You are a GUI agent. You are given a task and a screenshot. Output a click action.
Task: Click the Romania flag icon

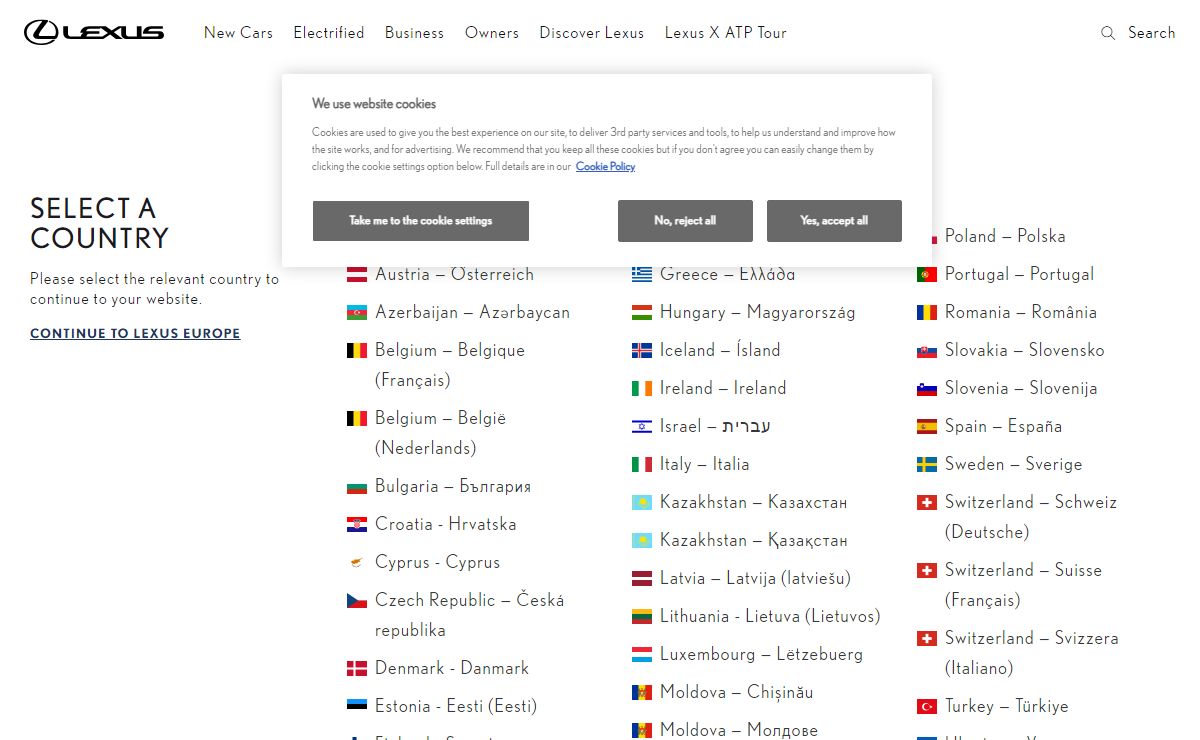pos(927,312)
